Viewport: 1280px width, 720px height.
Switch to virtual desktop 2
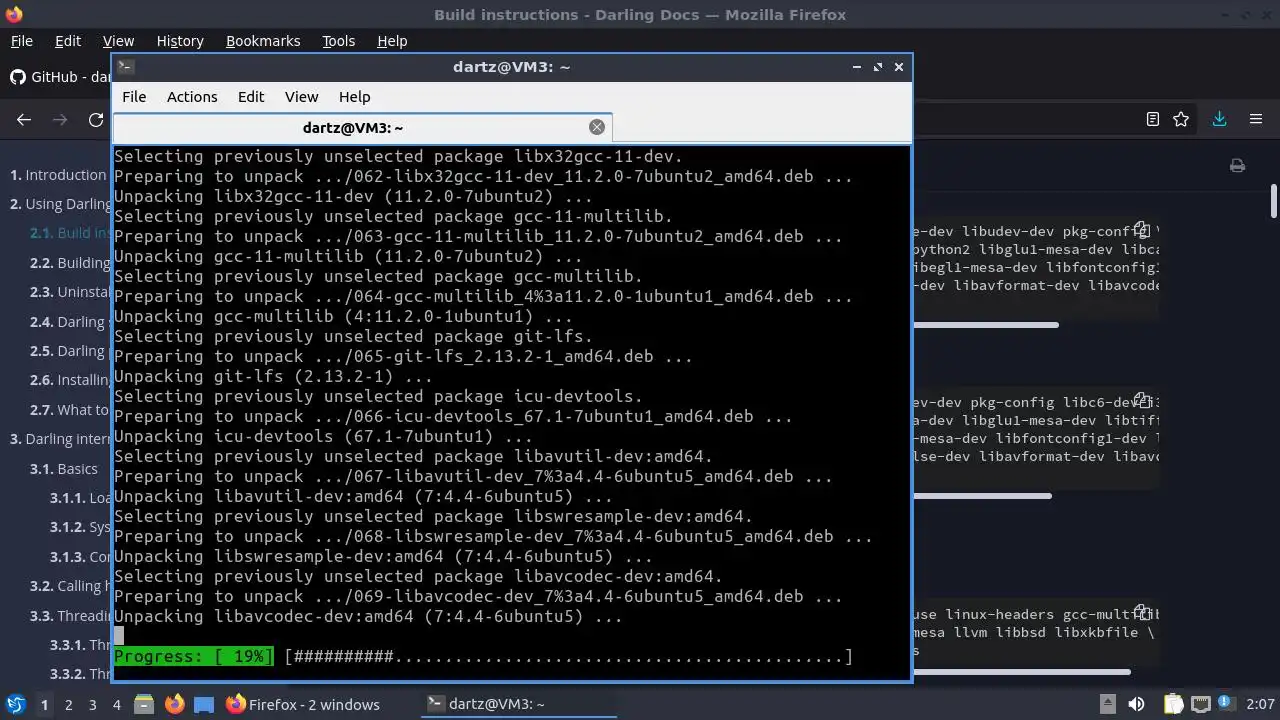[68, 704]
